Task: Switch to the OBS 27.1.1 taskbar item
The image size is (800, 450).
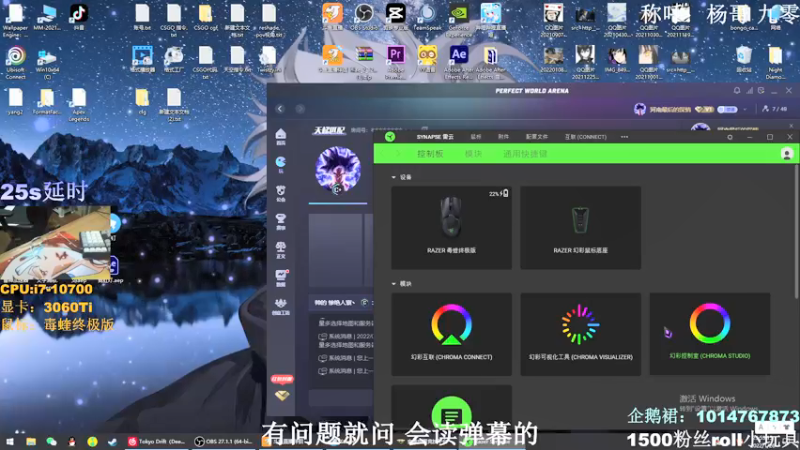Action: (x=224, y=441)
